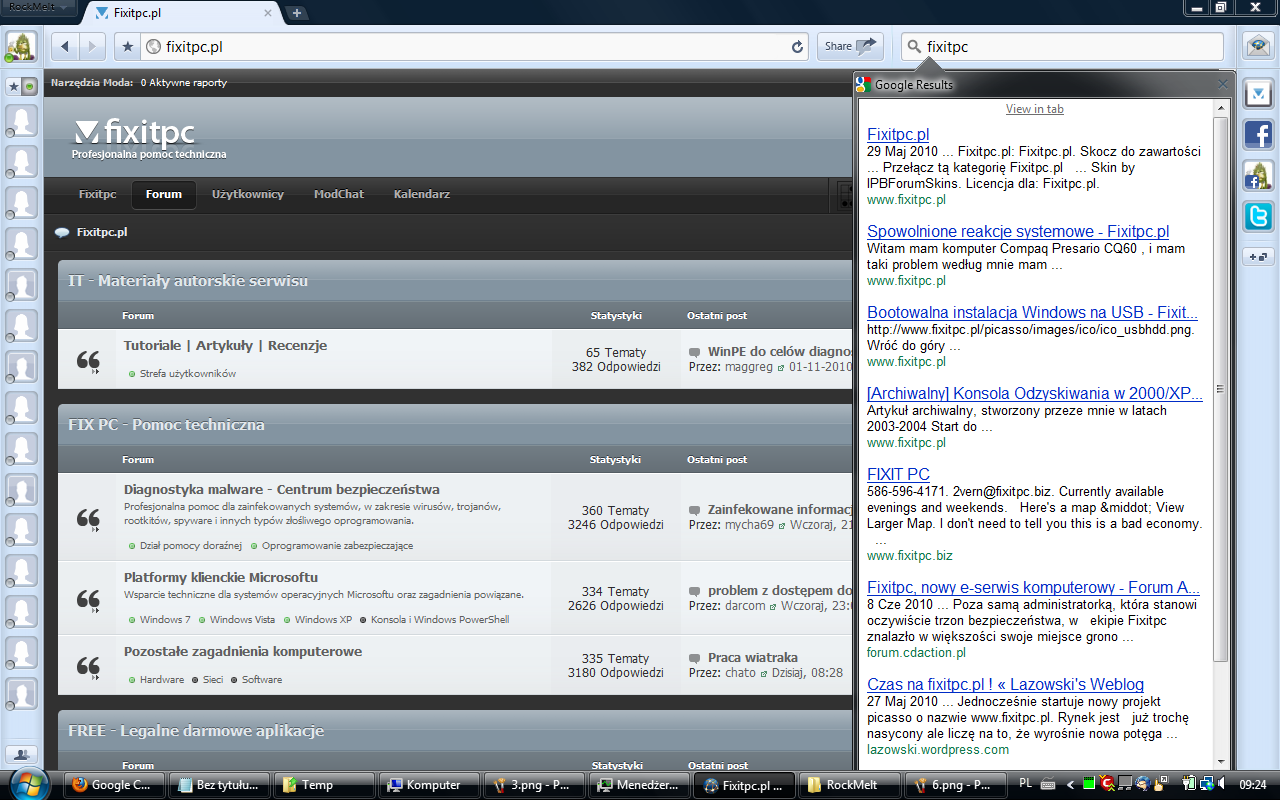The height and width of the screenshot is (800, 1280).
Task: Click the Windows Start button
Action: [x=27, y=784]
